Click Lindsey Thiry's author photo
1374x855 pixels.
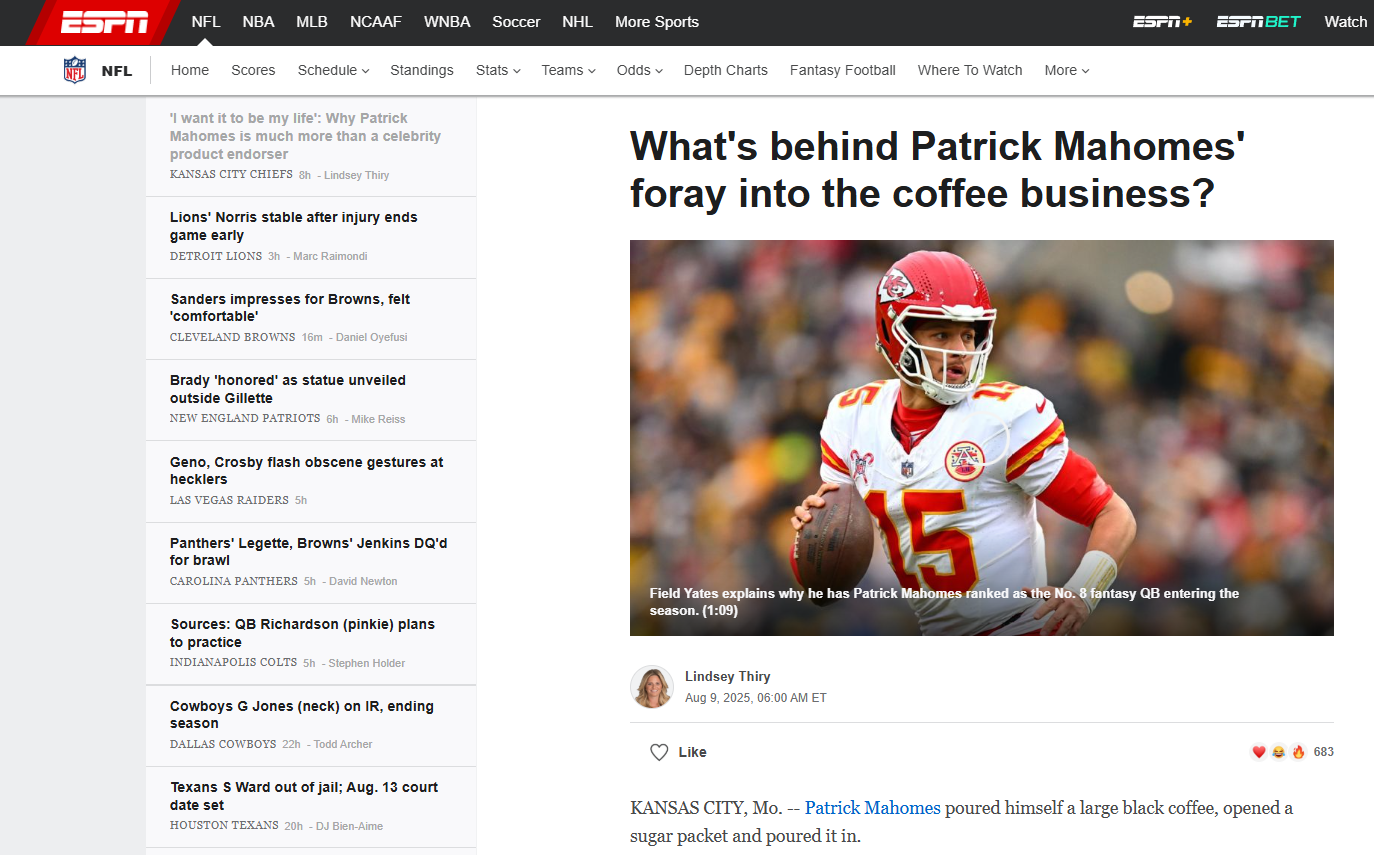(x=651, y=687)
